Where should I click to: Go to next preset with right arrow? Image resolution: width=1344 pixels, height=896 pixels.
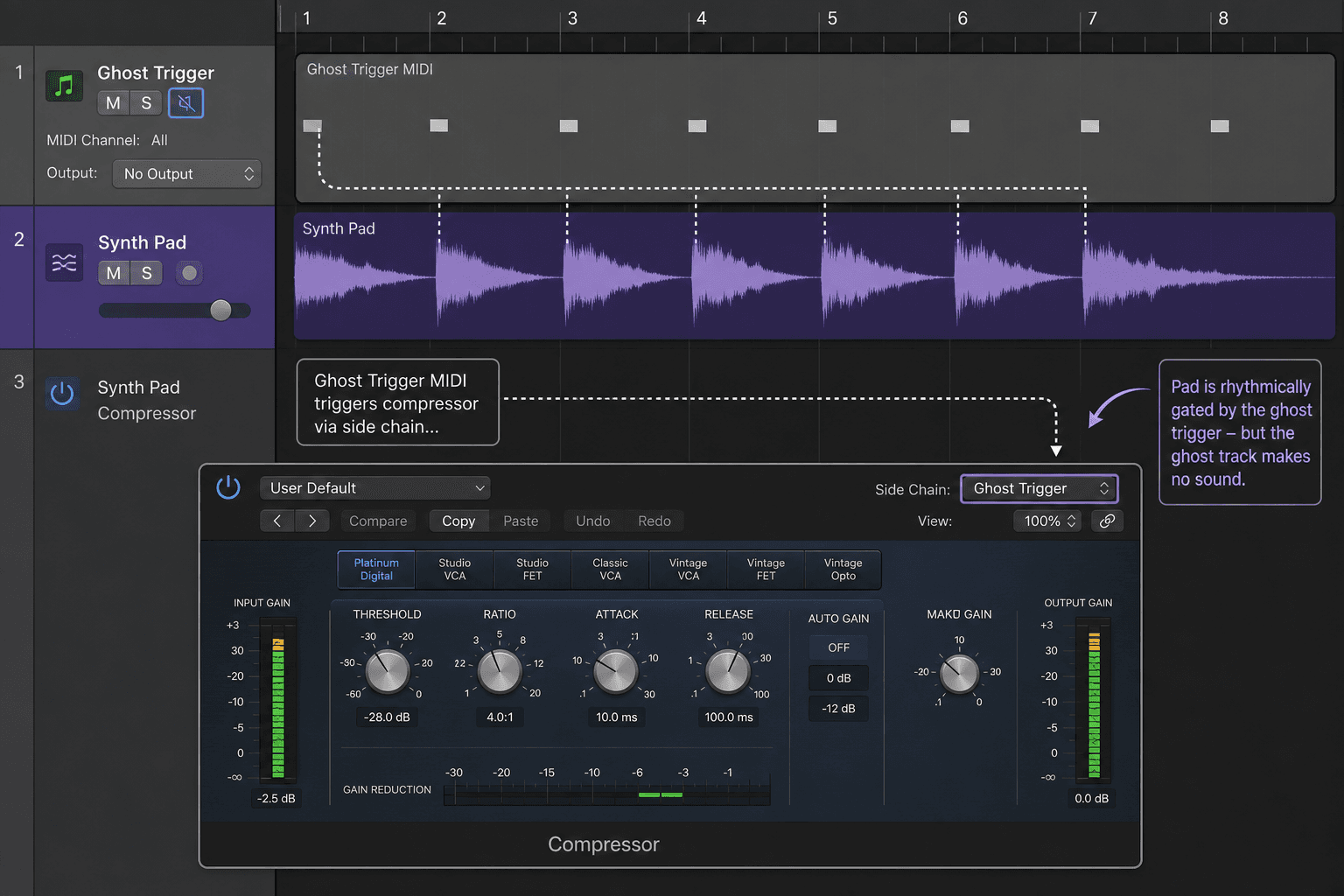(x=311, y=521)
